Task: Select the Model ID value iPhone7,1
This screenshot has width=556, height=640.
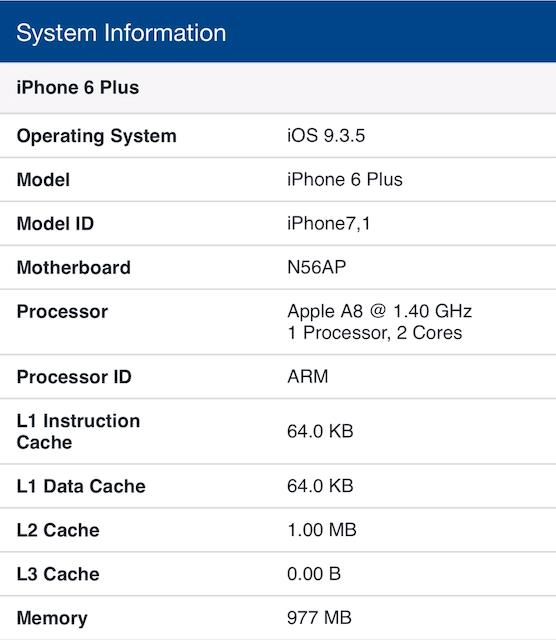Action: 329,224
